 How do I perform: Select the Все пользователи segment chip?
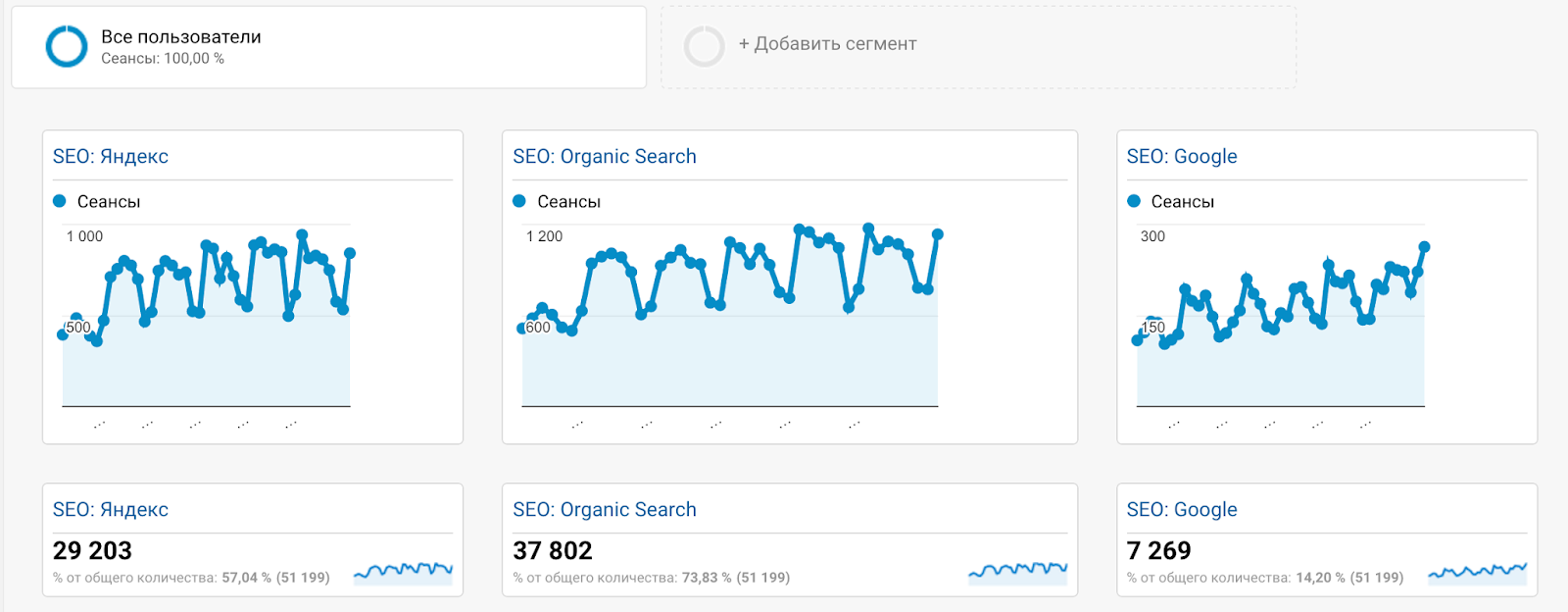pos(180,35)
